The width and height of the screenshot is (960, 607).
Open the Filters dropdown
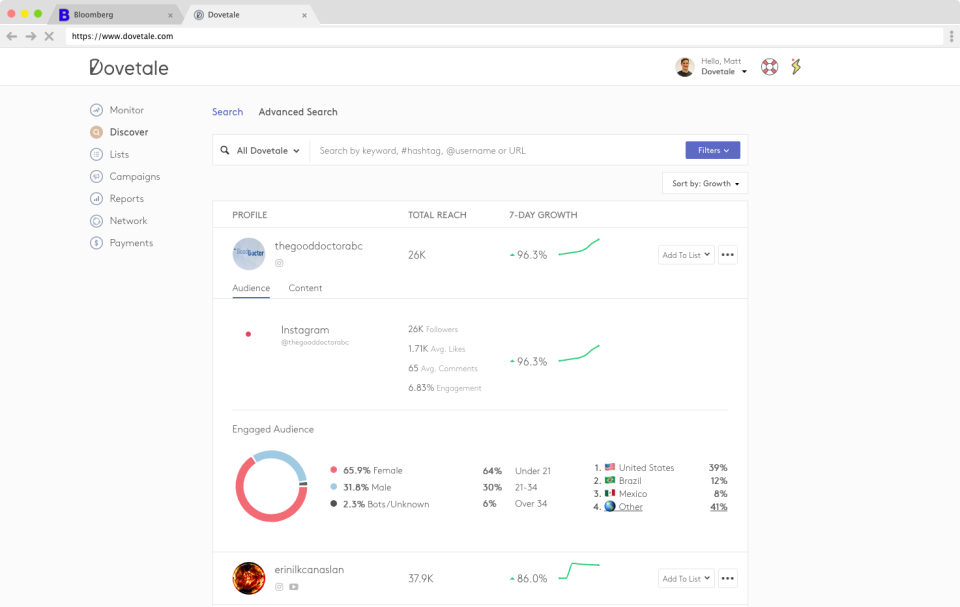tap(712, 150)
